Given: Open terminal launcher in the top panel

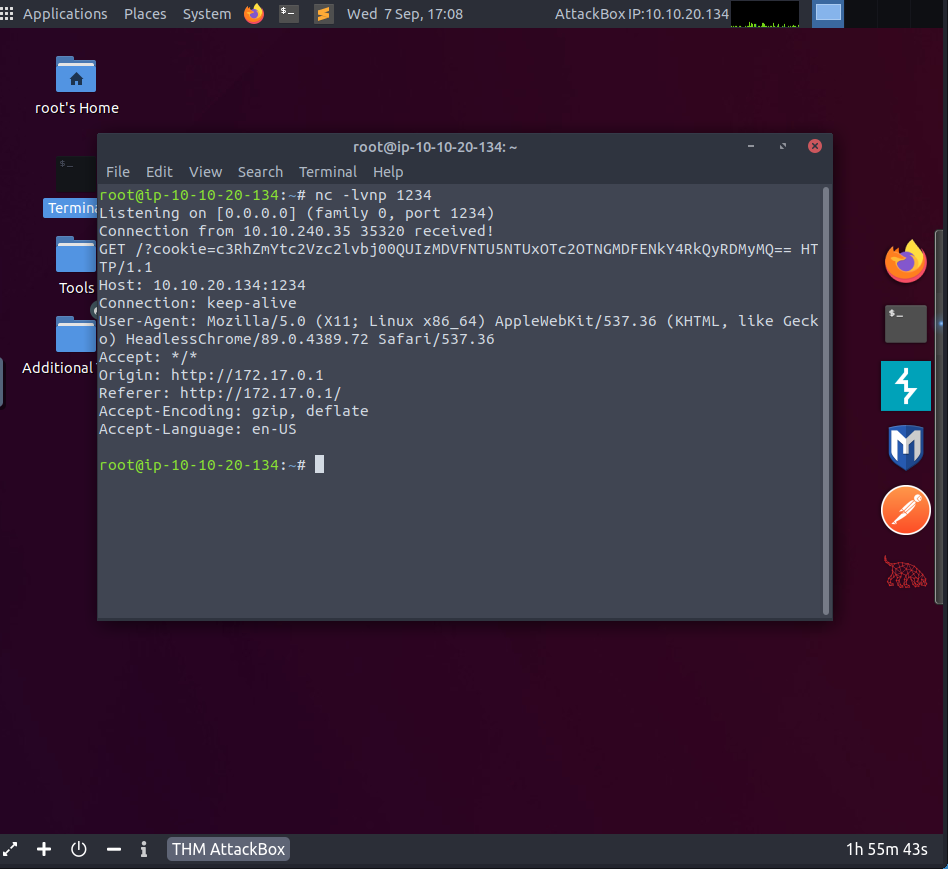Looking at the screenshot, I should (289, 14).
